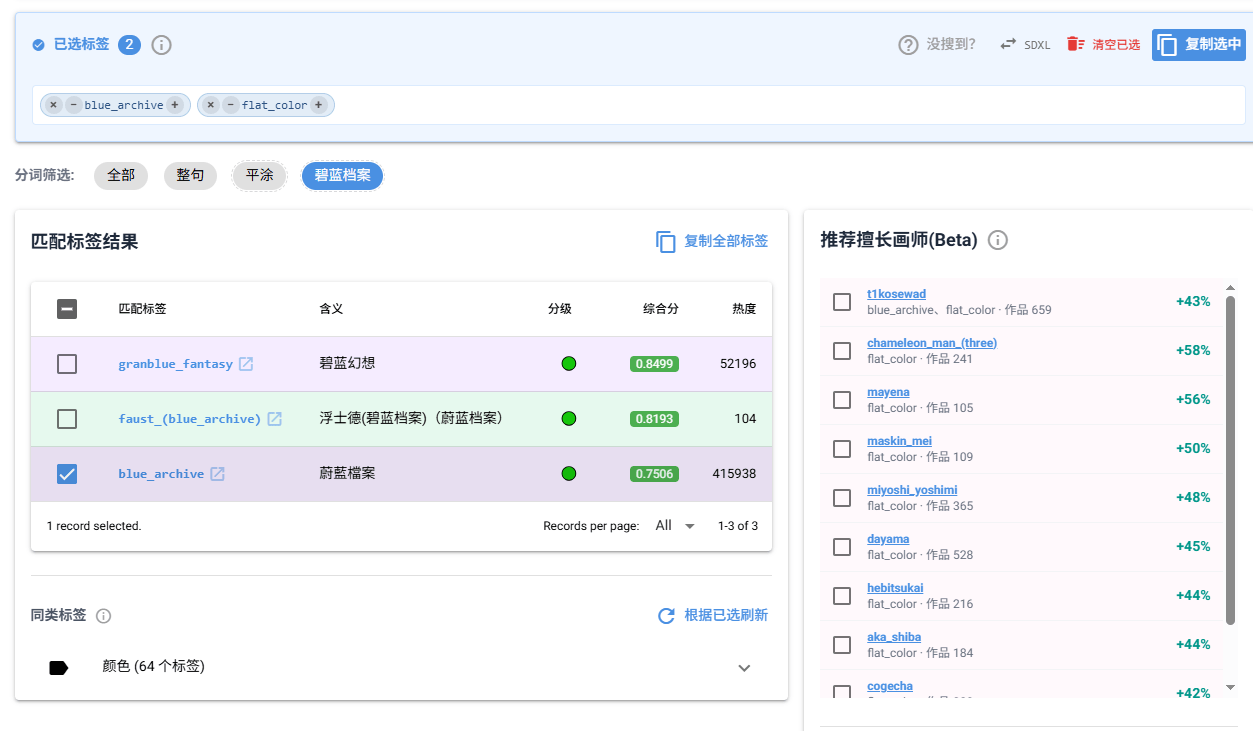The image size is (1253, 731).
Task: Click green rating dot in granblue_fantasy row
Action: pos(569,364)
